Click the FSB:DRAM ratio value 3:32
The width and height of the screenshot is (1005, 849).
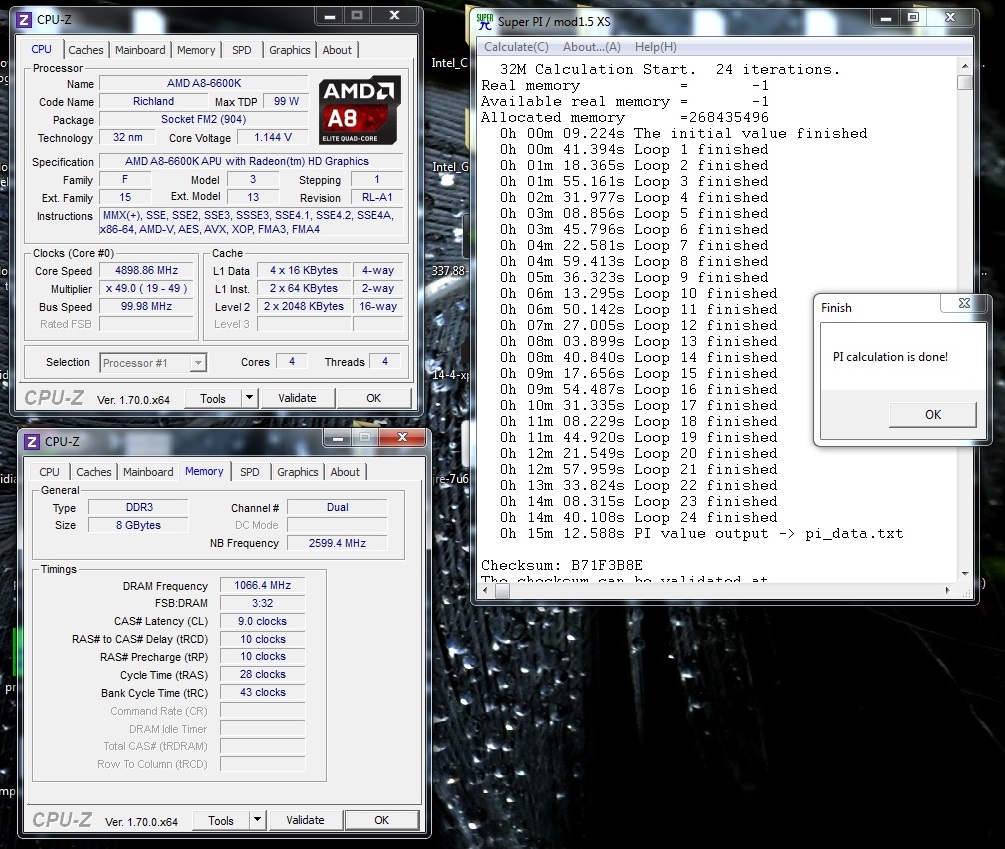(262, 603)
